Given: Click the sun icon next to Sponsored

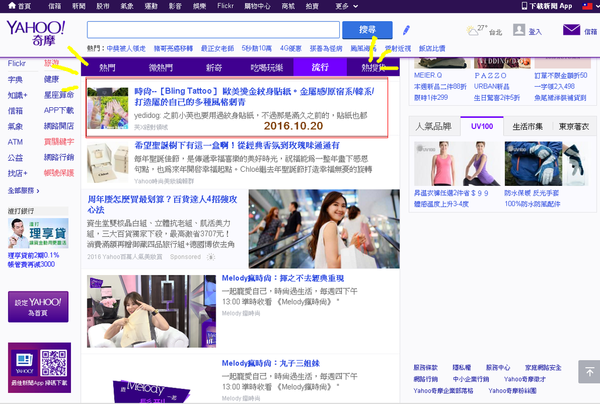Looking at the screenshot, I should point(210,257).
